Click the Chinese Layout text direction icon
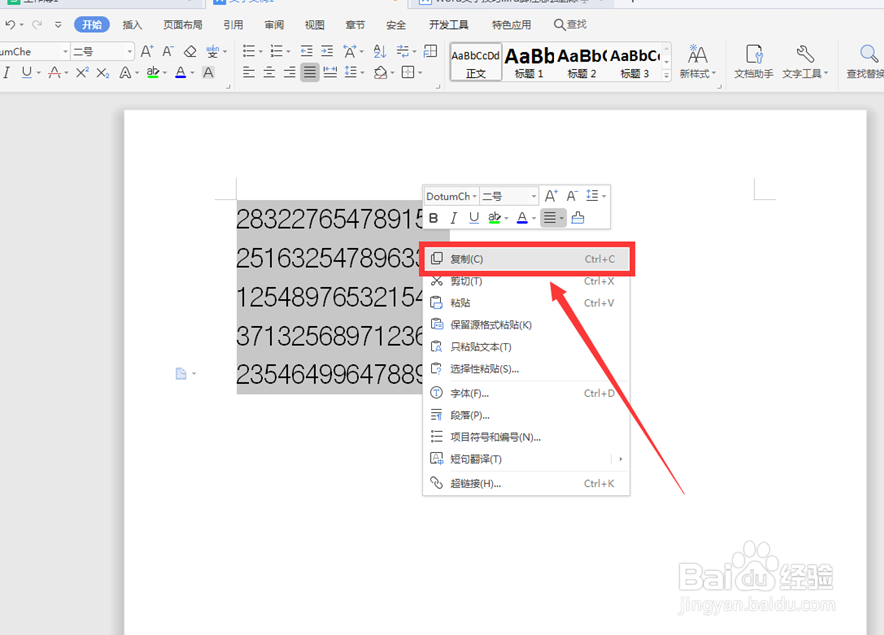884x635 pixels. 350,51
